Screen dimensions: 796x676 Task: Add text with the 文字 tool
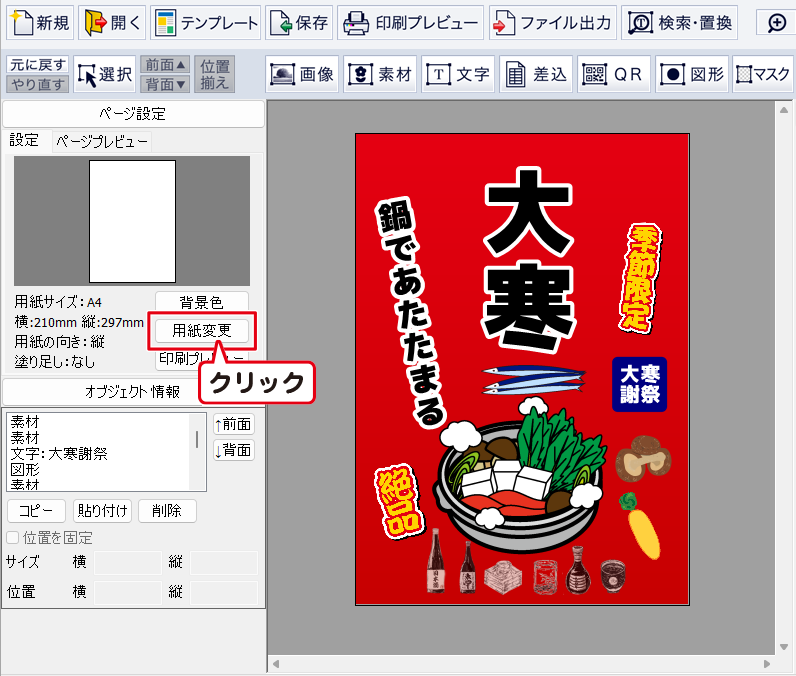click(x=459, y=74)
